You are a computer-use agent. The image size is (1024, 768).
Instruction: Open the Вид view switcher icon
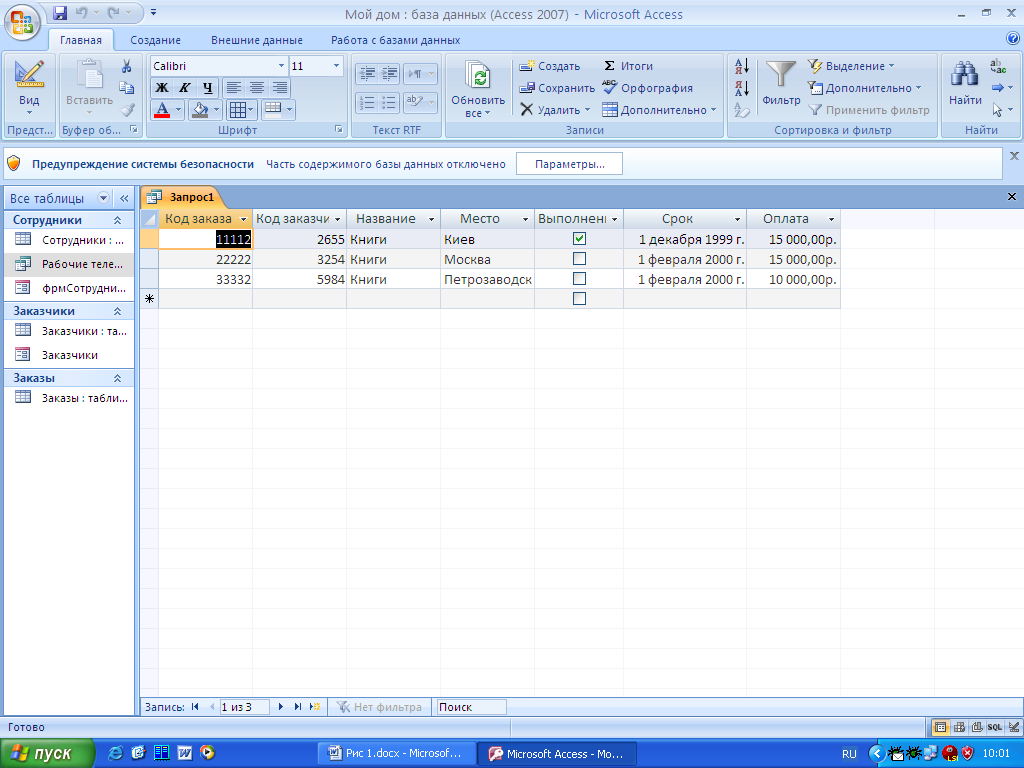(29, 74)
